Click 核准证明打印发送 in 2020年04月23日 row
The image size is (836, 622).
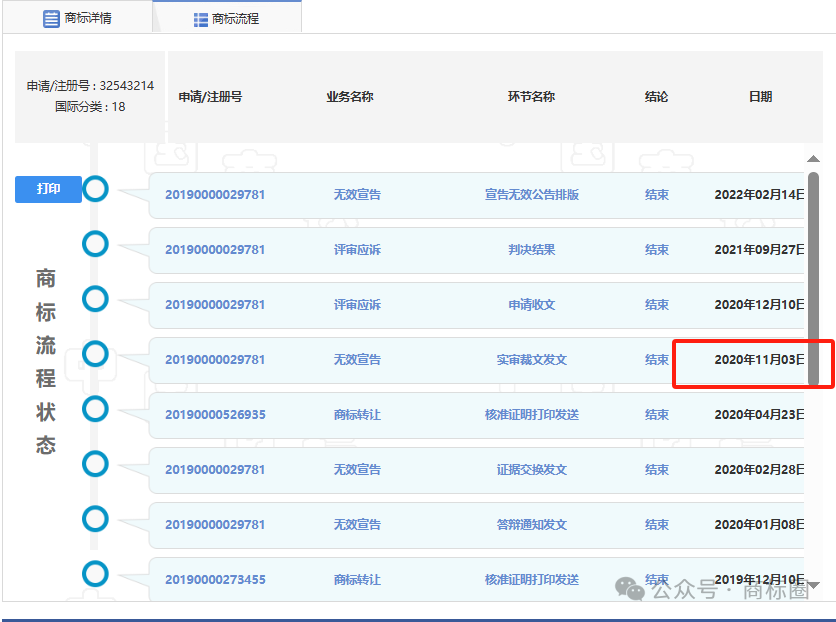pyautogui.click(x=532, y=414)
